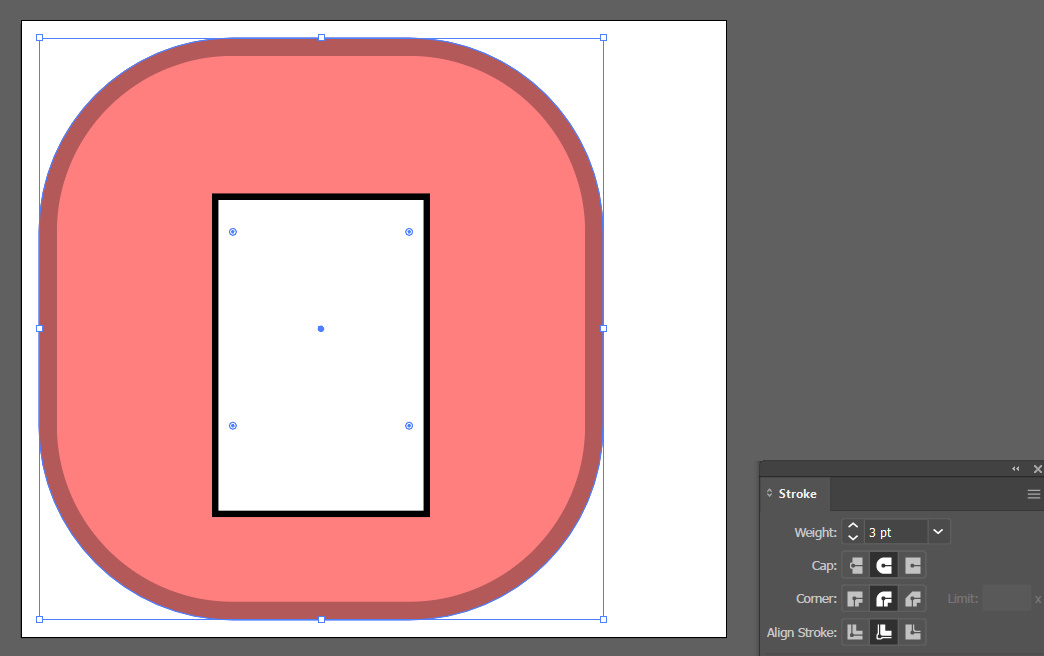This screenshot has width=1044, height=656.
Task: Align stroke to center
Action: pyautogui.click(x=856, y=632)
